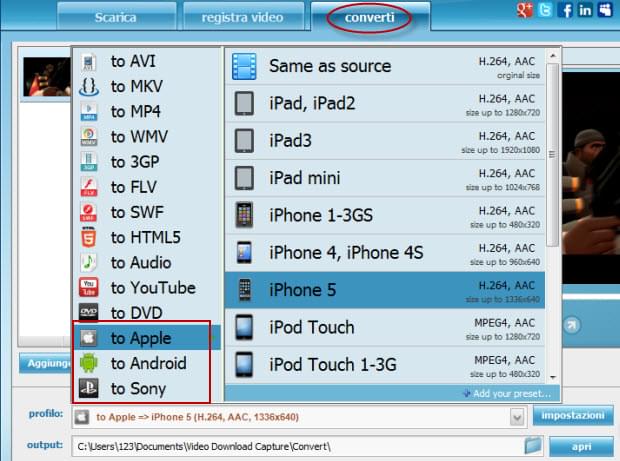Screen dimensions: 620x461
Task: Click the preset list scrollbar thumb
Action: click(x=552, y=154)
